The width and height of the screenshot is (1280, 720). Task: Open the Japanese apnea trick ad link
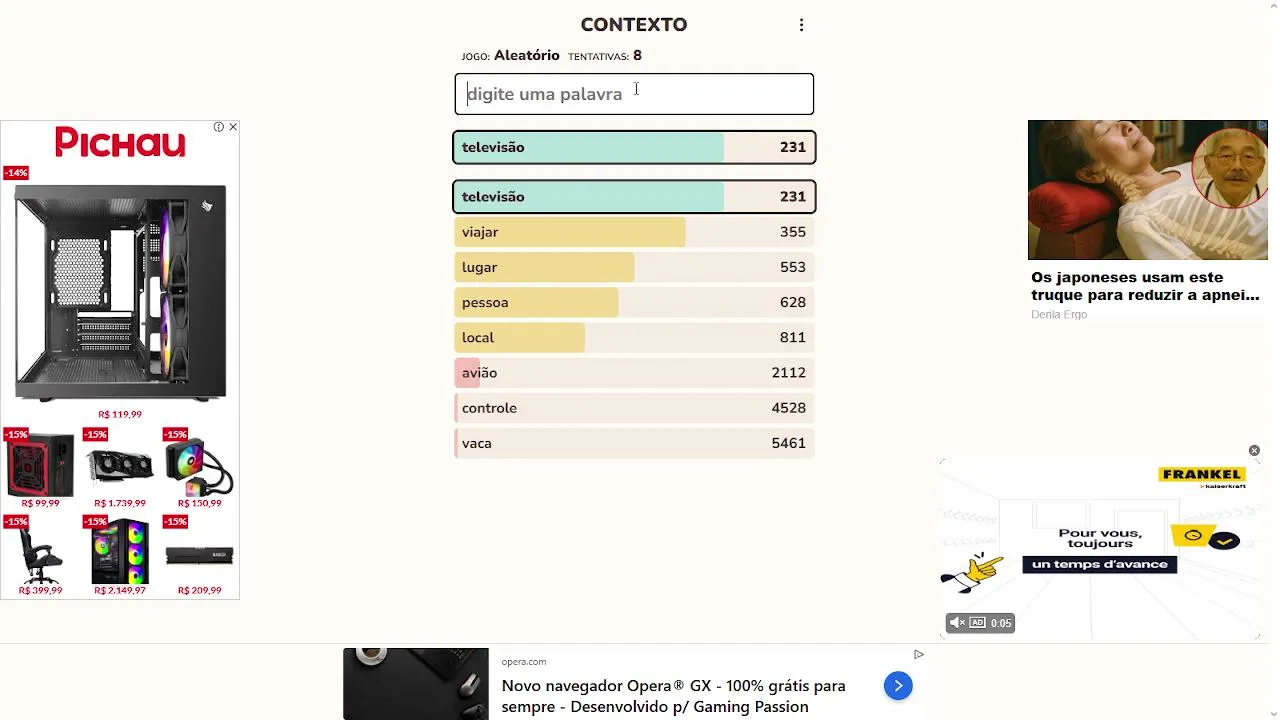[1145, 286]
